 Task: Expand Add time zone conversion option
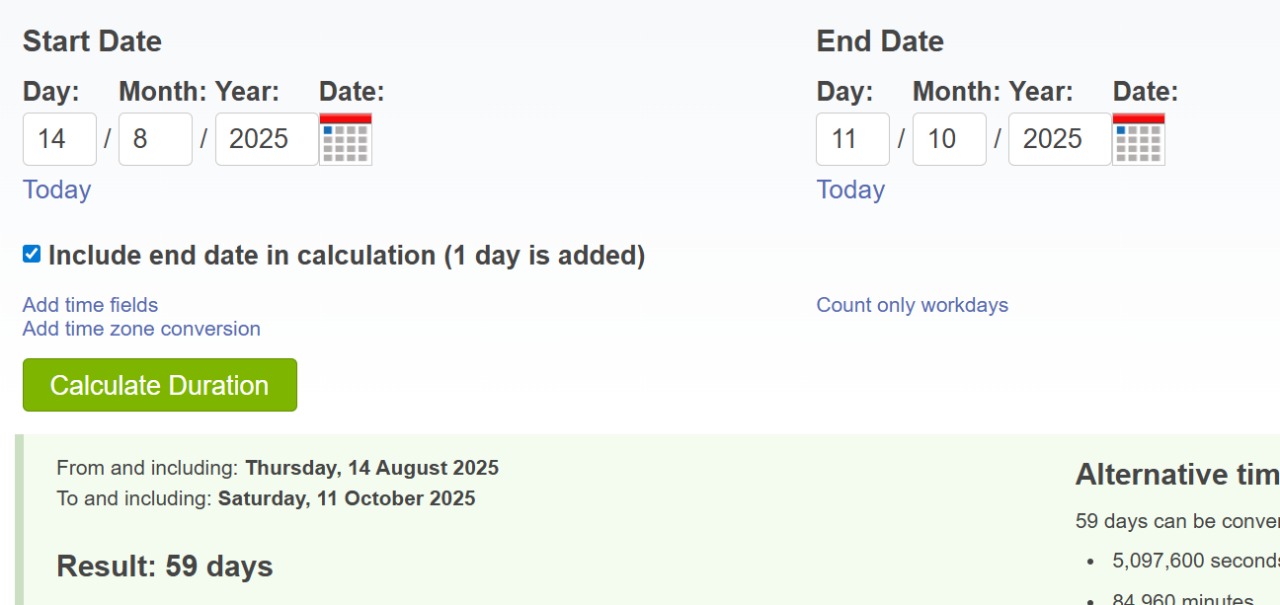(x=141, y=329)
